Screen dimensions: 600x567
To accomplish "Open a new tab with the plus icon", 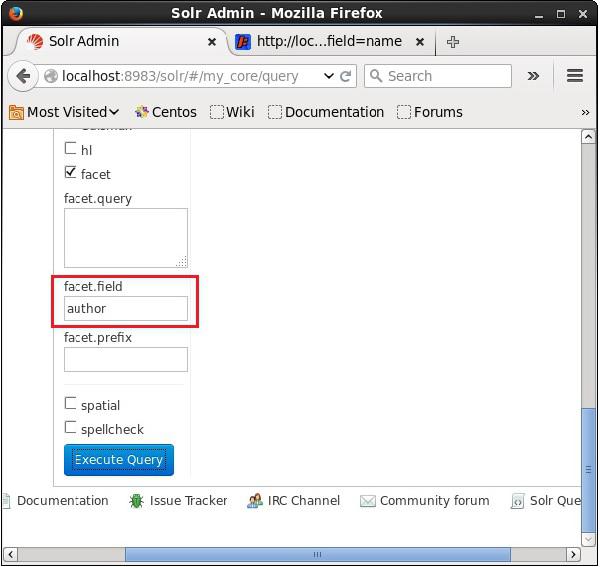I will [x=453, y=42].
